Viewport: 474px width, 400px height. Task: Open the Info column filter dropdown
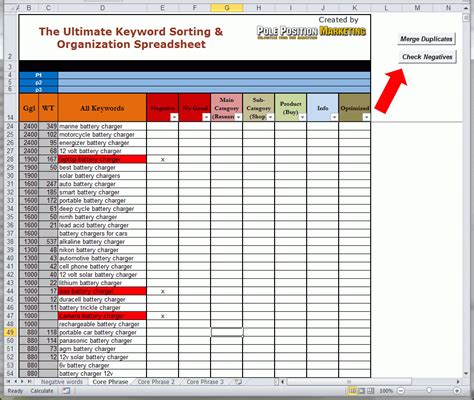334,117
